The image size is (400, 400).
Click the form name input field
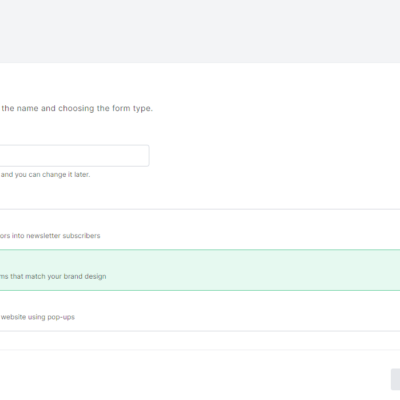[74, 156]
